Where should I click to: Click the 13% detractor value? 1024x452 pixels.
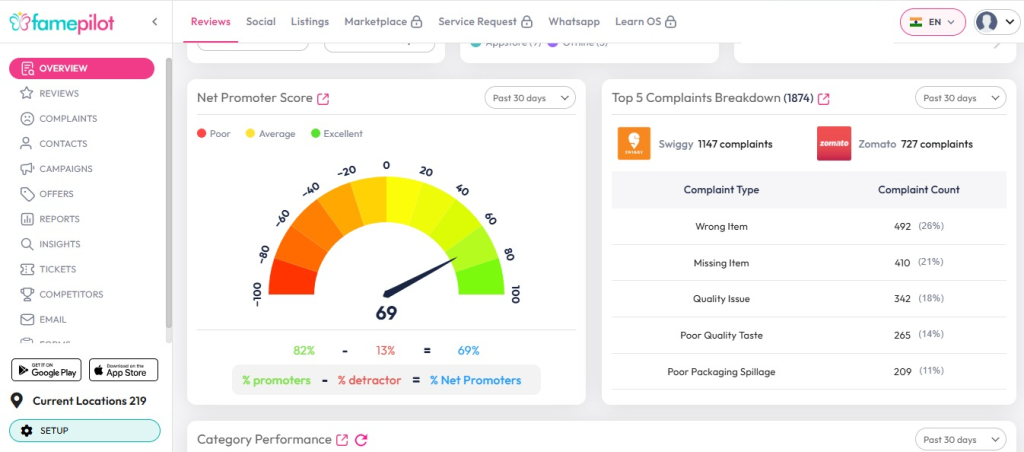tap(385, 351)
